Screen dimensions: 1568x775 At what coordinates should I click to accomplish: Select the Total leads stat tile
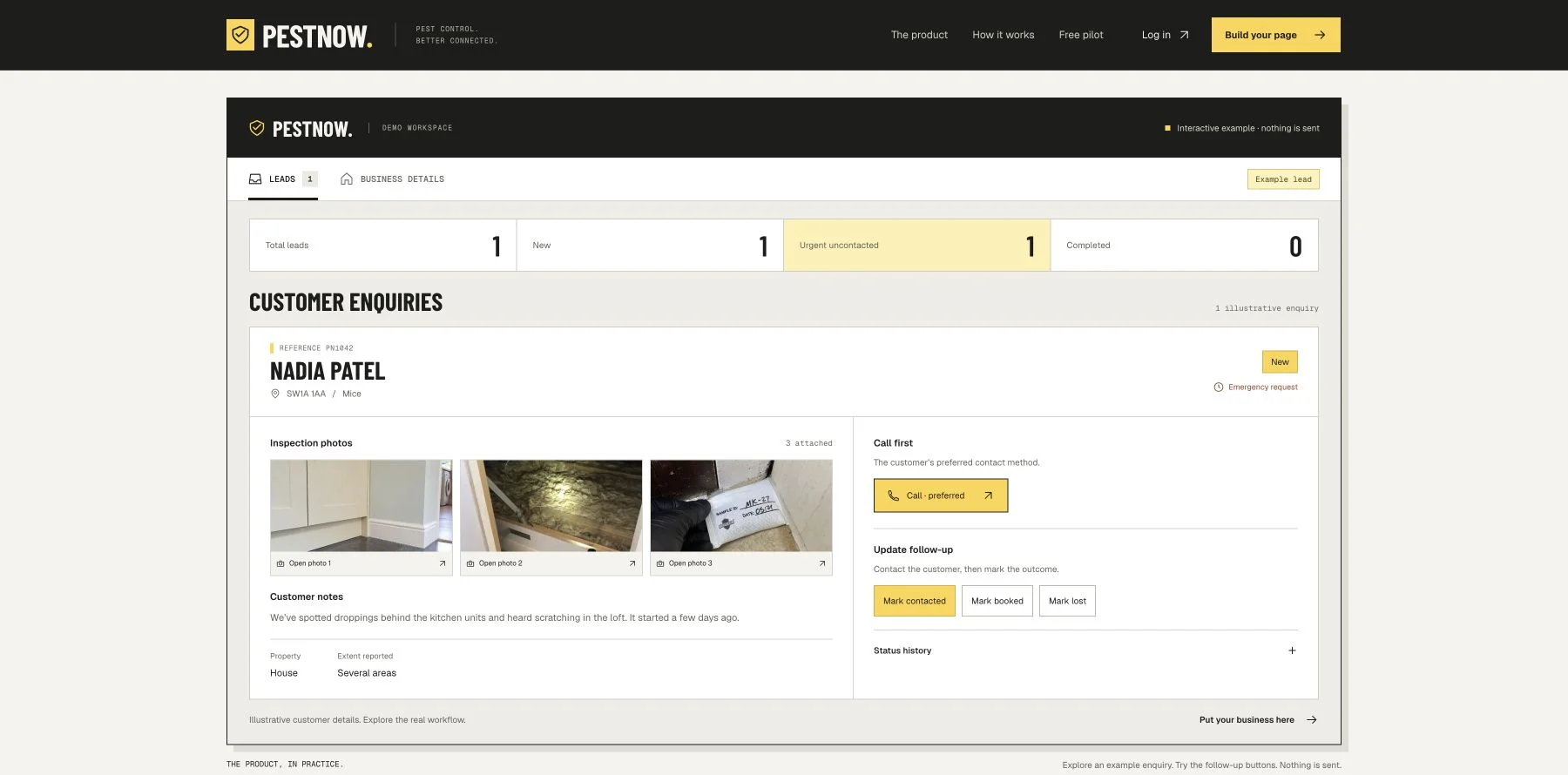pos(382,246)
